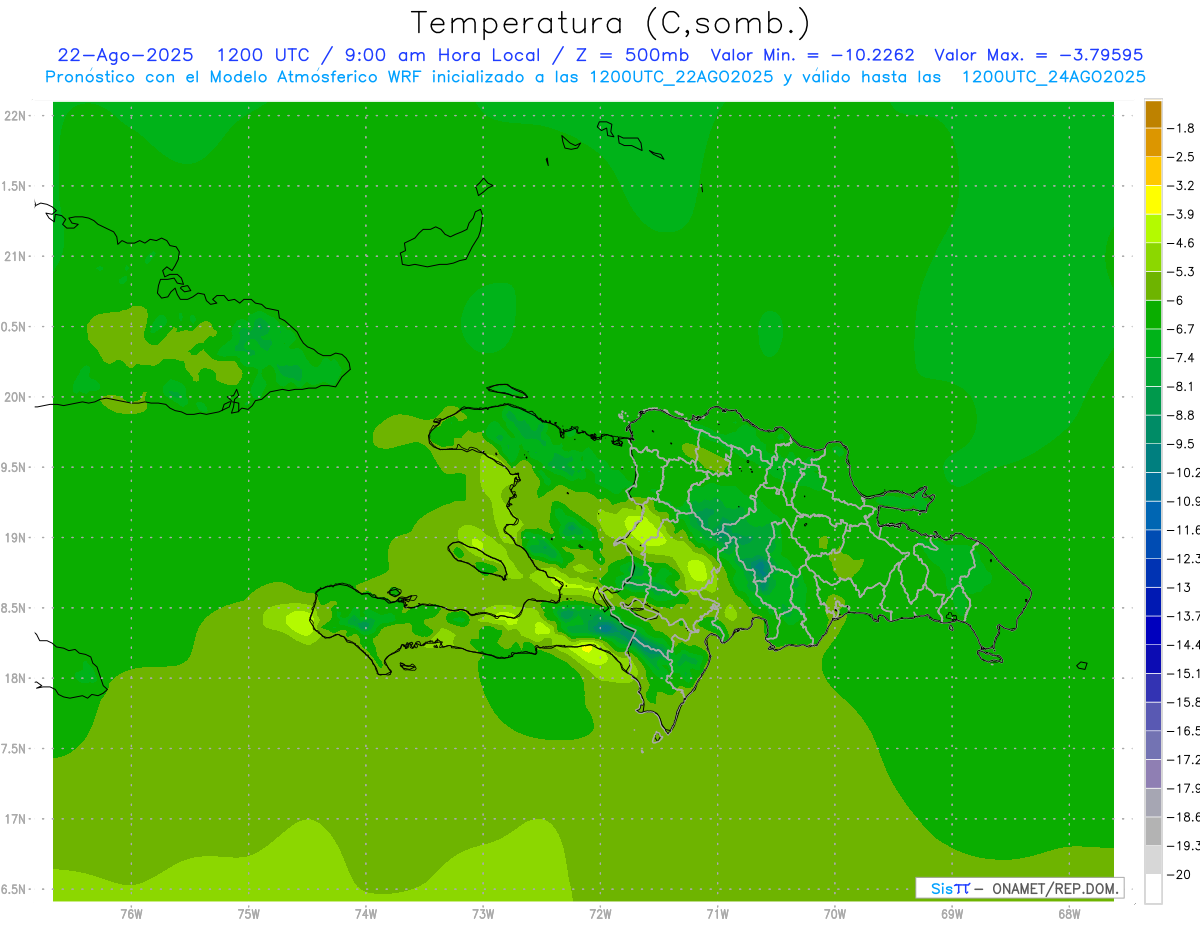Click 'Valor Min. = -10.2262' text

pyautogui.click(x=812, y=55)
